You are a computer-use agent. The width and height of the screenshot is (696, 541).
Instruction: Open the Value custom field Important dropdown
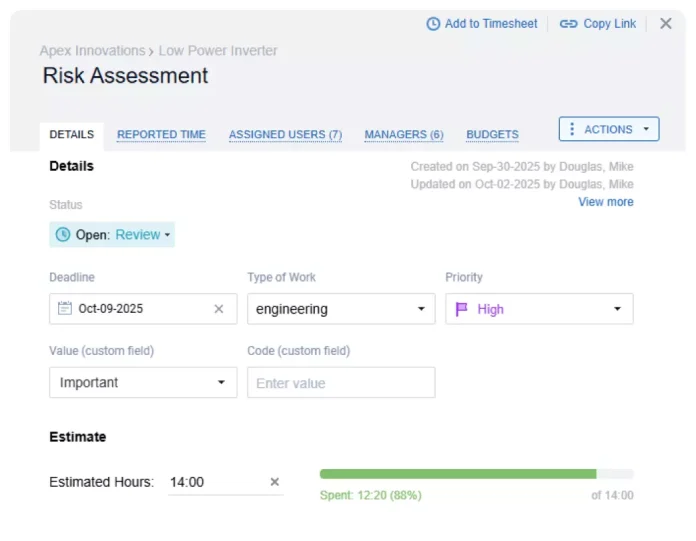(143, 382)
